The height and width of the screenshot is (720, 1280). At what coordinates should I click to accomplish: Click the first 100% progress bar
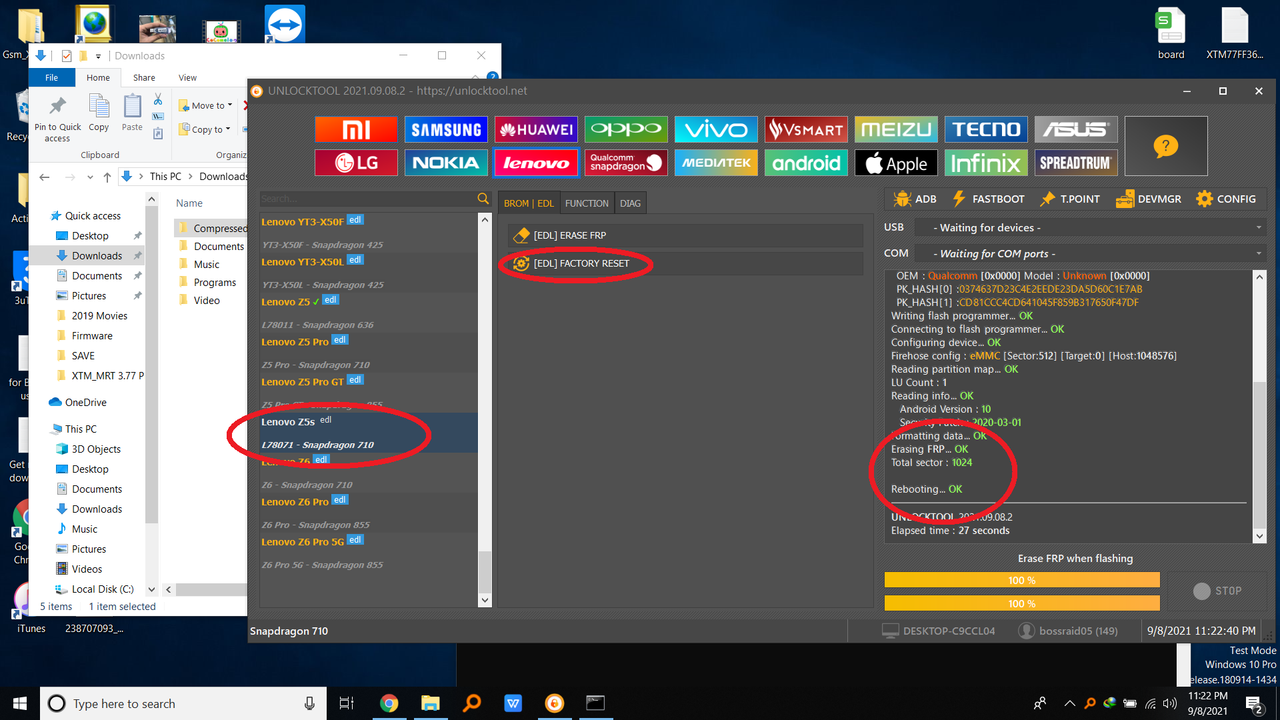pyautogui.click(x=1022, y=580)
